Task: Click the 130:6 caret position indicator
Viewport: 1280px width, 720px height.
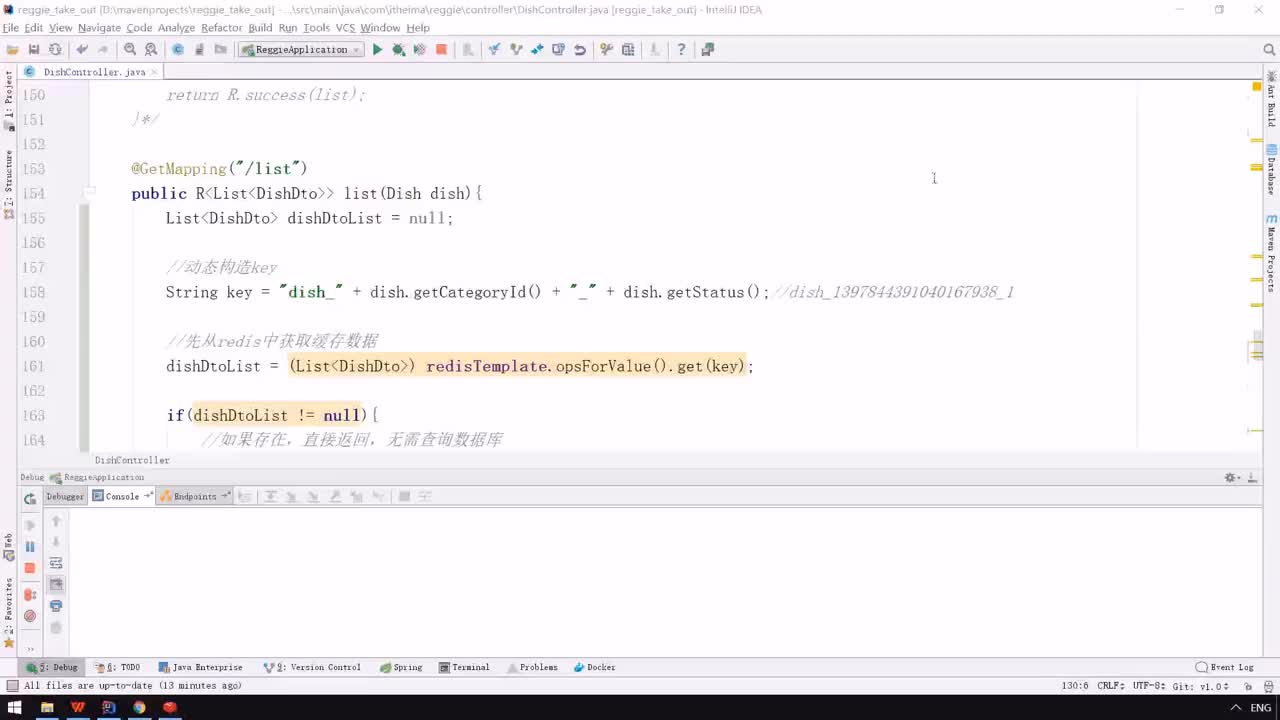Action: [1075, 685]
